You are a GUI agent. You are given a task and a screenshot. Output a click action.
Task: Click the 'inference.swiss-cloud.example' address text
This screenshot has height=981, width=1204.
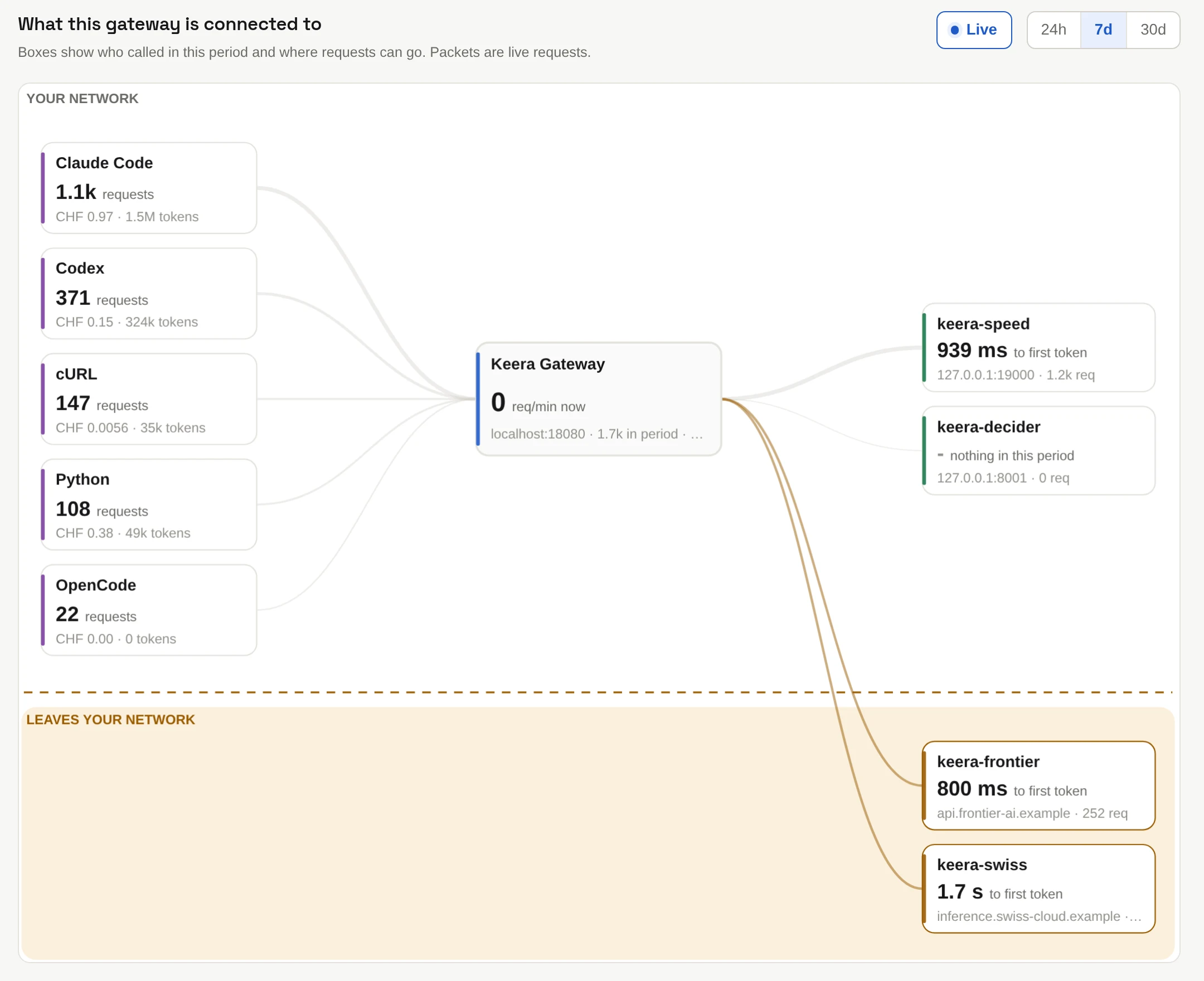1028,916
